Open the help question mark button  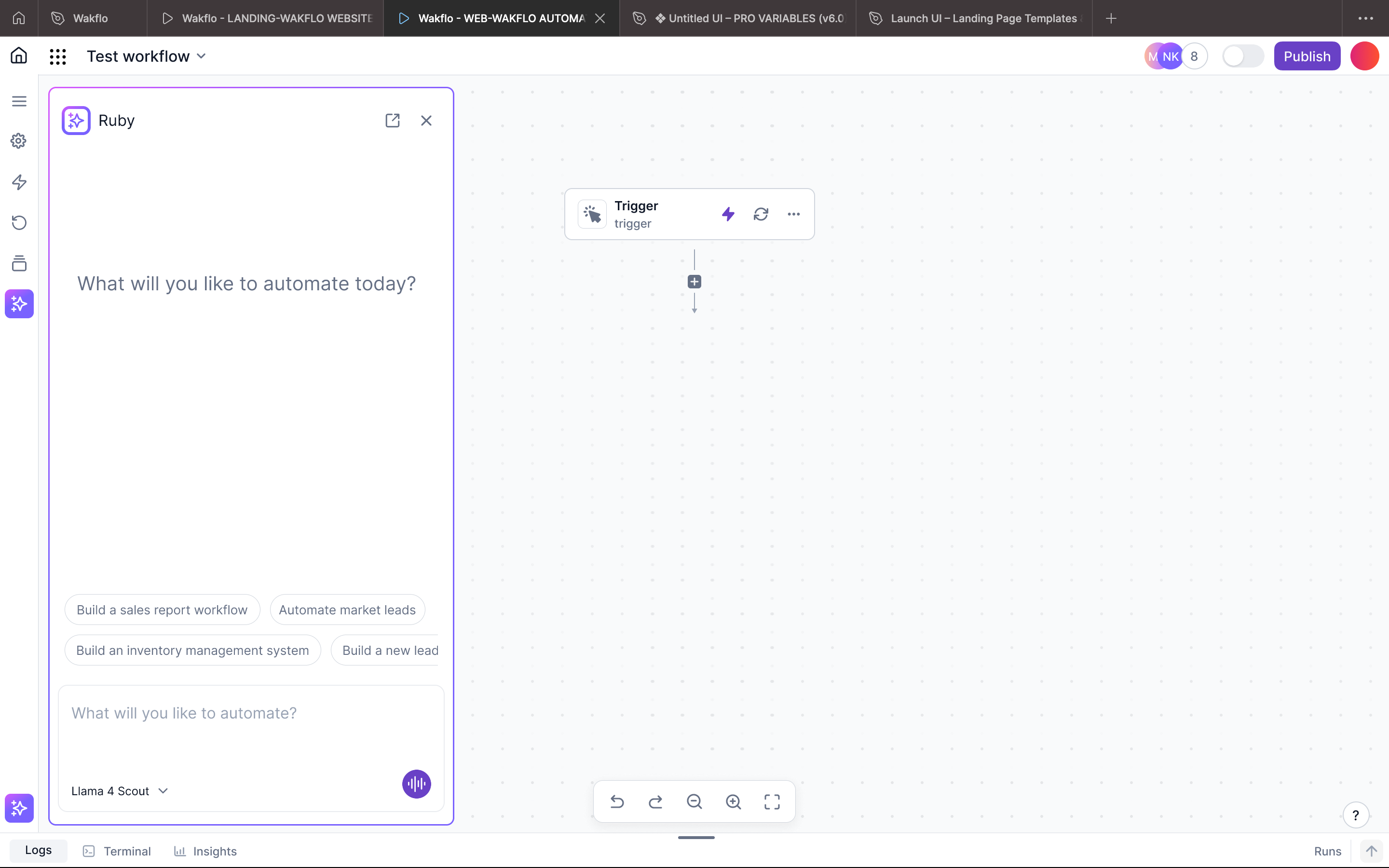pos(1356,815)
